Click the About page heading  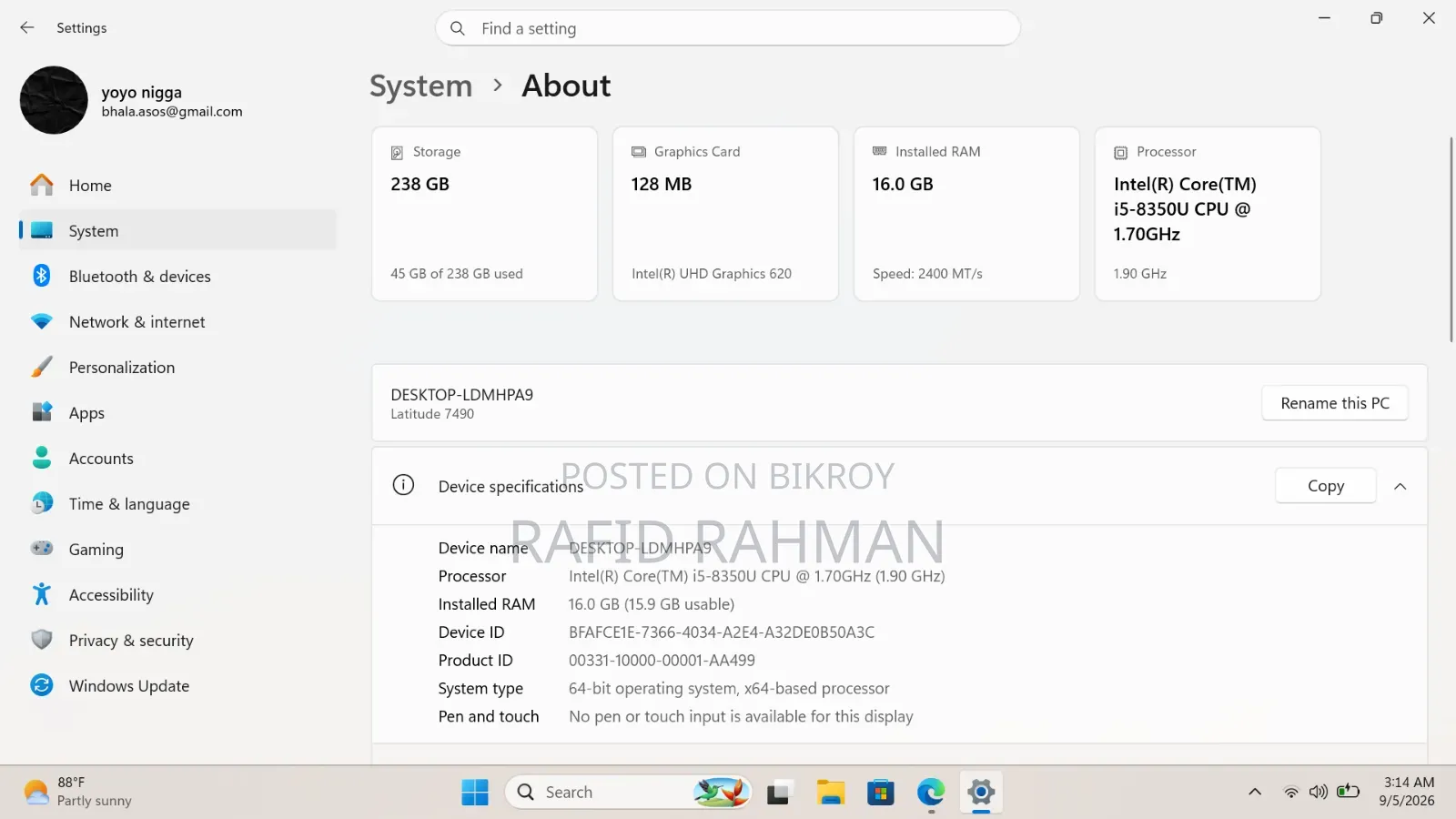(566, 86)
